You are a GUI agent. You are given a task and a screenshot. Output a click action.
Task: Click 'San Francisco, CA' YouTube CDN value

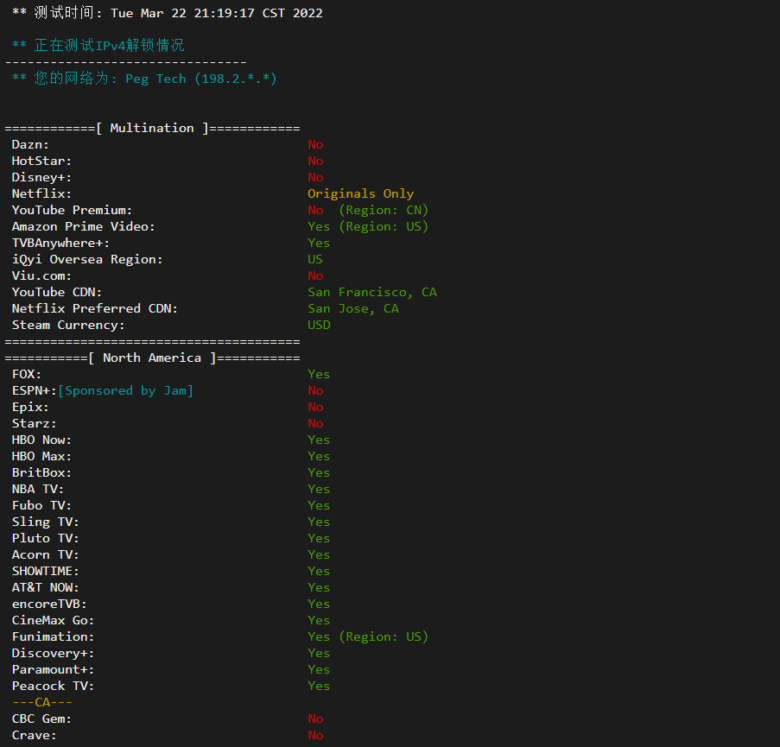click(x=372, y=292)
